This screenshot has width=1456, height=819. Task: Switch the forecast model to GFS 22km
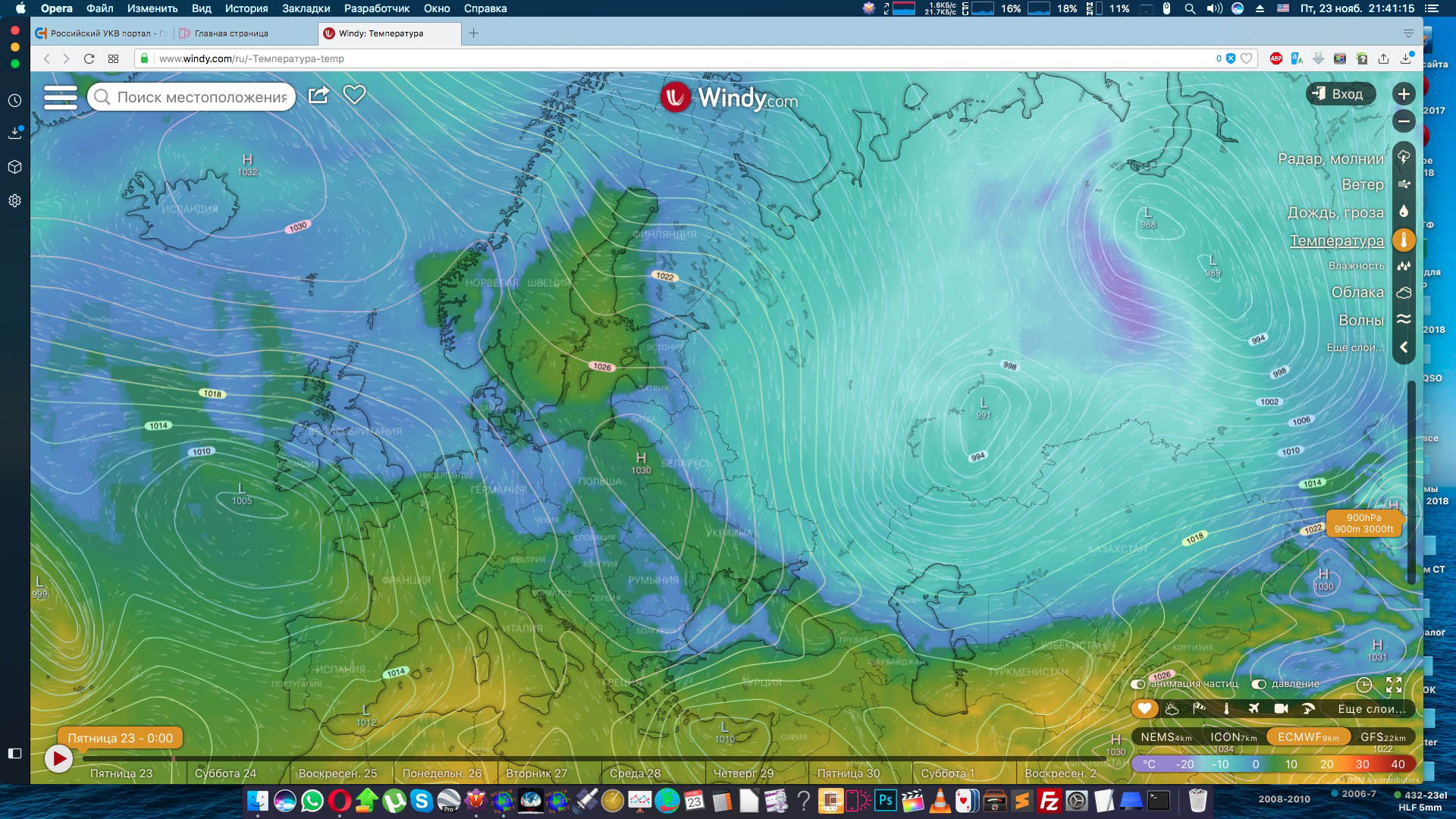1382,737
